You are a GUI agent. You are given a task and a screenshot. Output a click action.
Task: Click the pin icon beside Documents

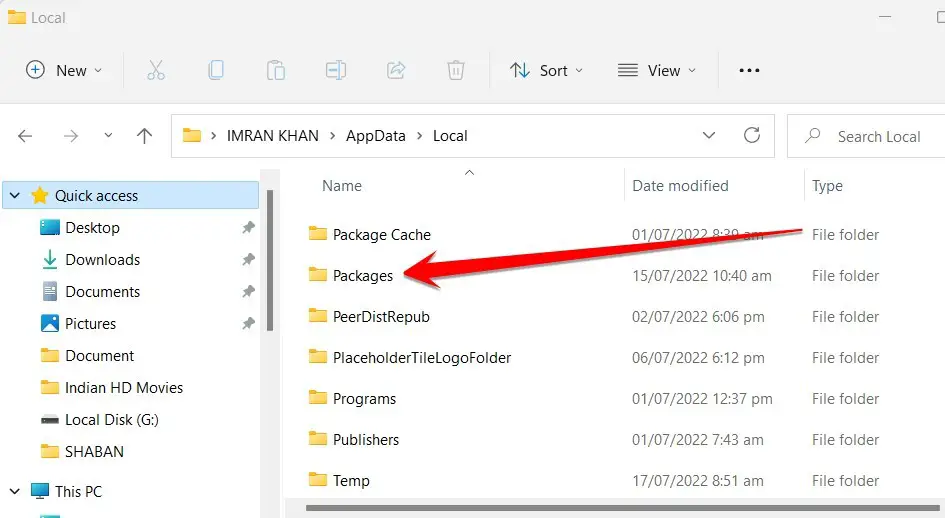(x=248, y=291)
